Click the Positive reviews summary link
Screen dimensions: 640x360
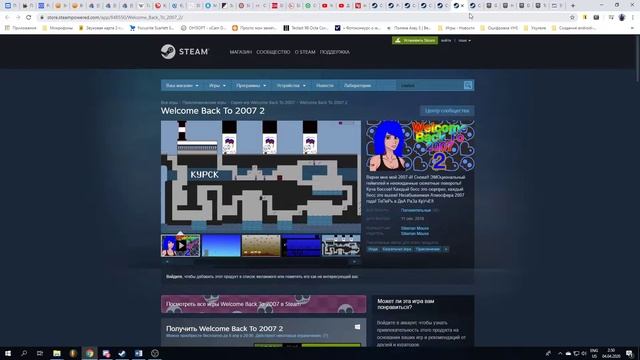click(416, 210)
